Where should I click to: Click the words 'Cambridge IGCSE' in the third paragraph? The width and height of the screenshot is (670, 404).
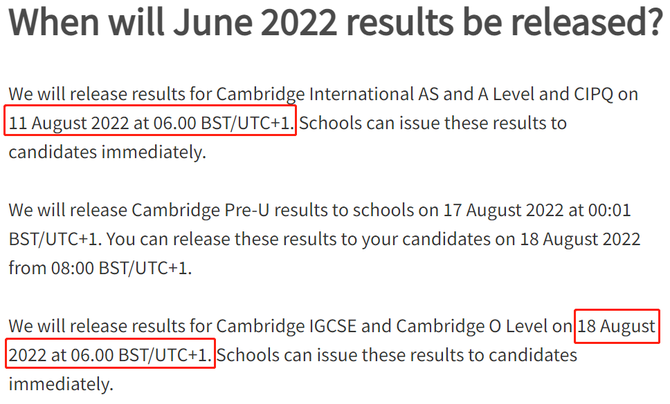[286, 326]
